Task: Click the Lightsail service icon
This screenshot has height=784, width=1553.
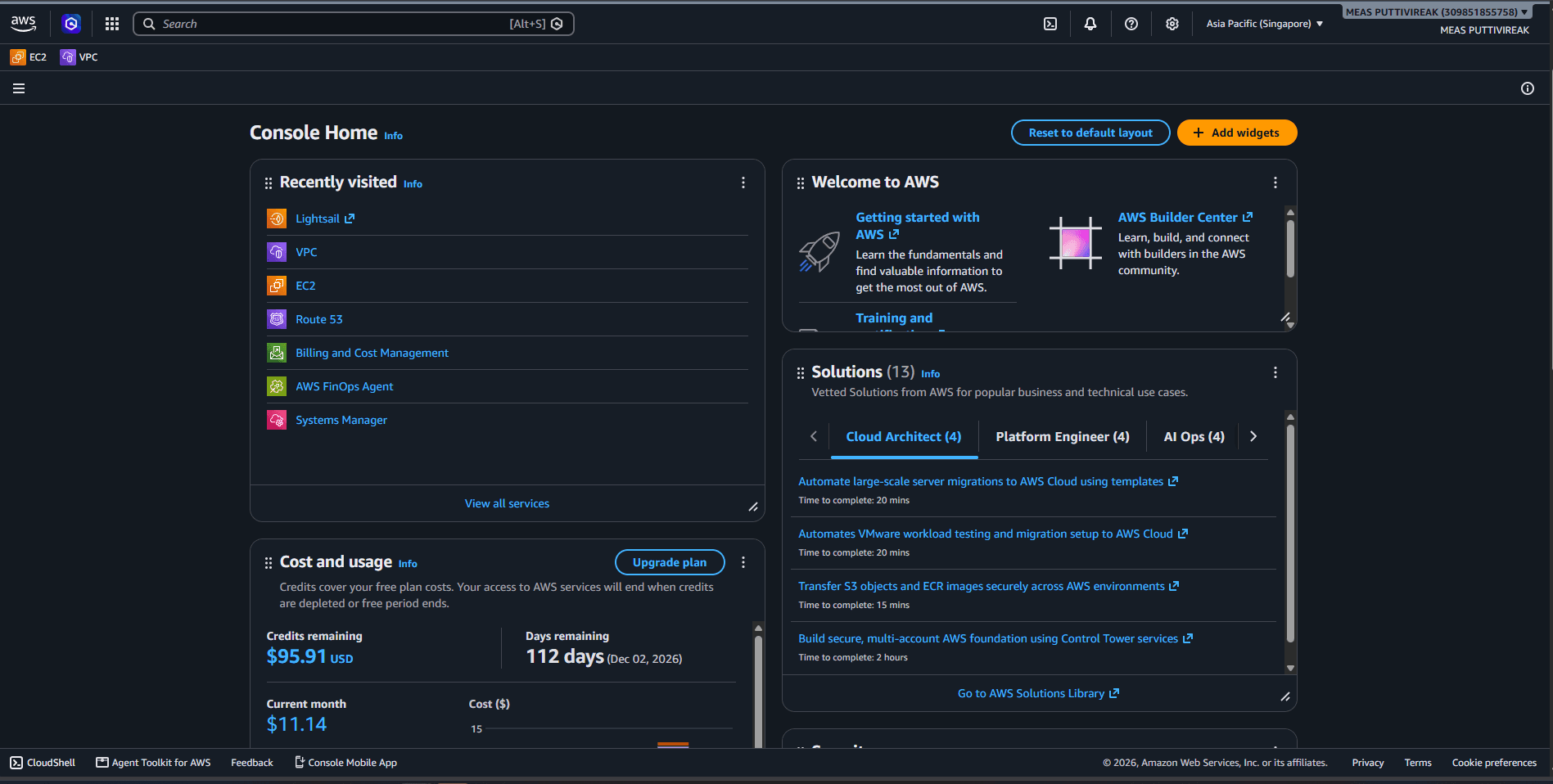Action: point(277,219)
